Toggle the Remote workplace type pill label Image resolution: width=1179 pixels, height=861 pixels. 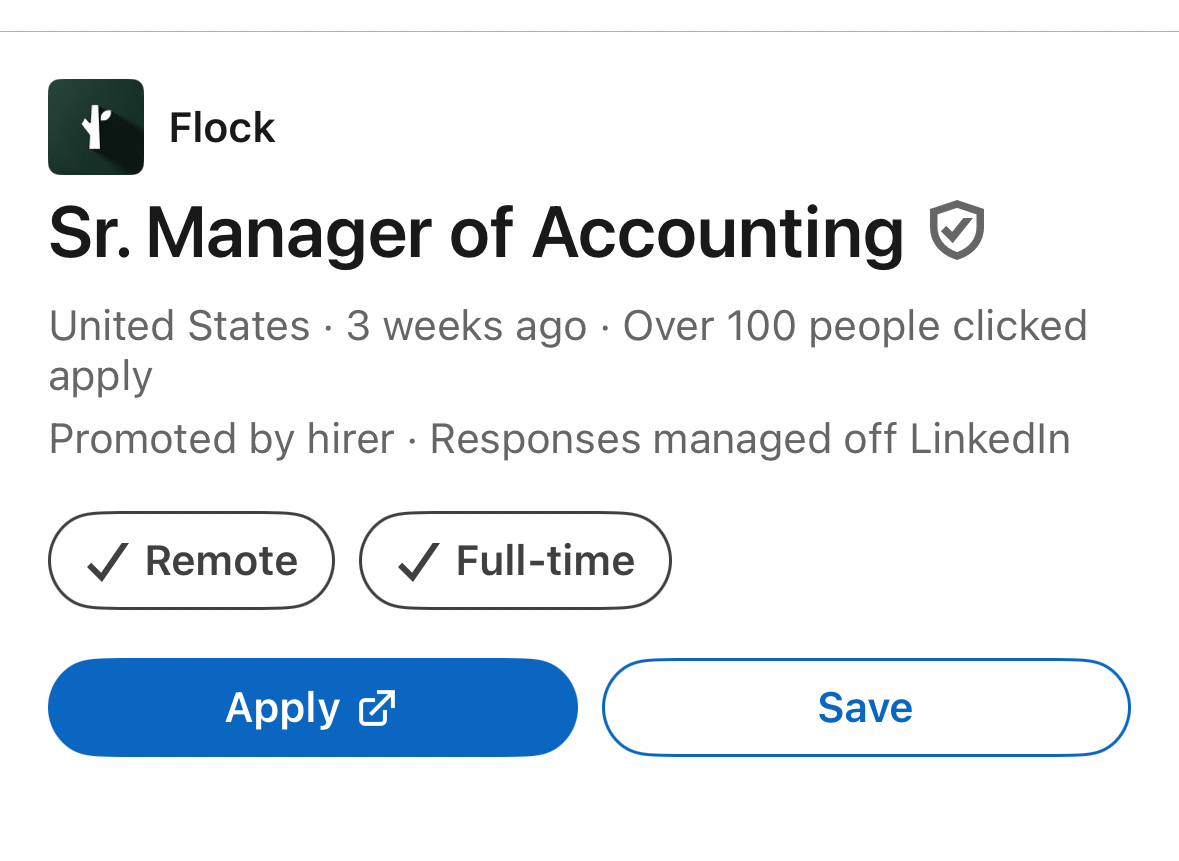click(221, 561)
